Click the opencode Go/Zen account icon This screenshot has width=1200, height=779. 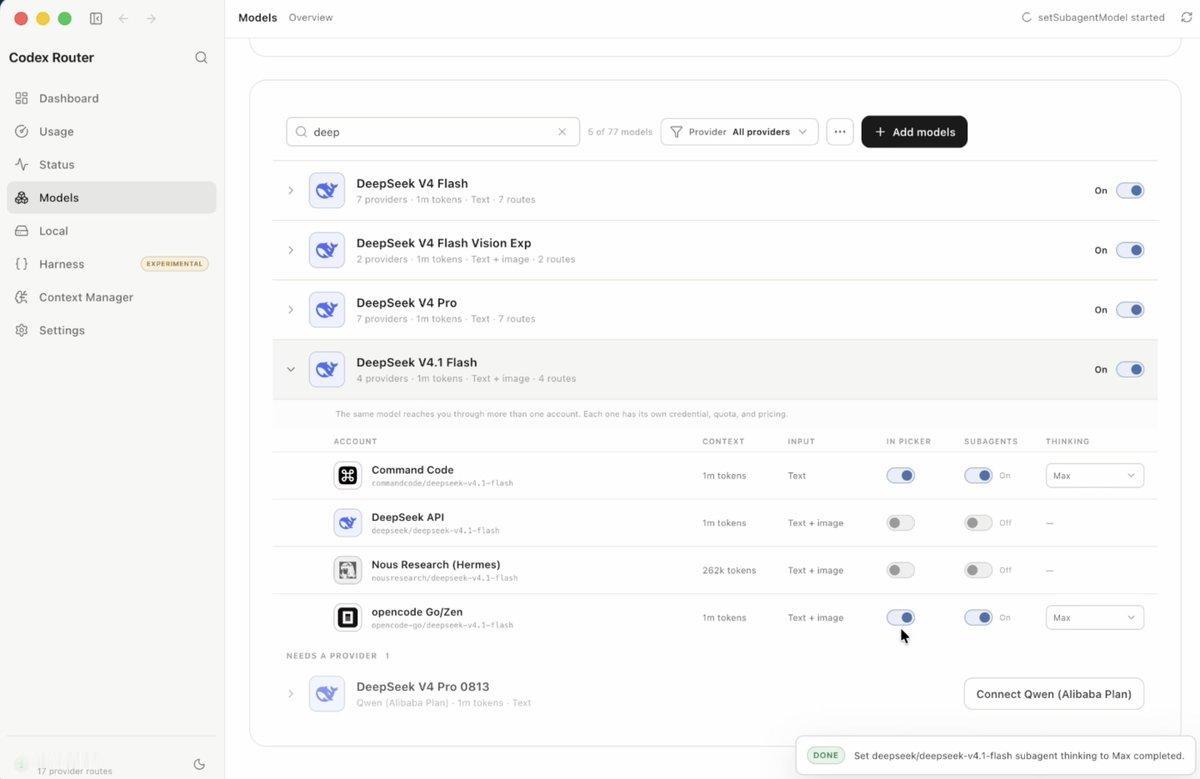348,618
